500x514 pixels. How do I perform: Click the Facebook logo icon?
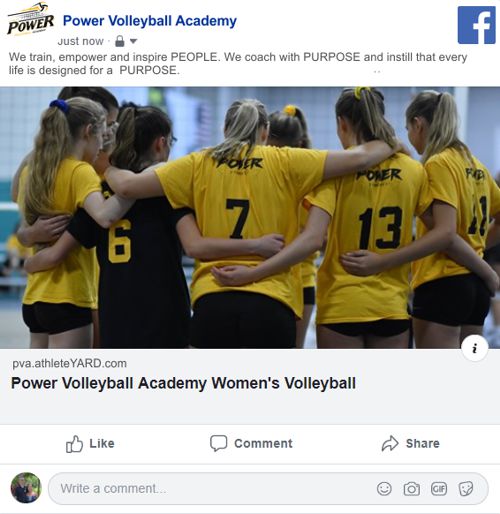[476, 25]
